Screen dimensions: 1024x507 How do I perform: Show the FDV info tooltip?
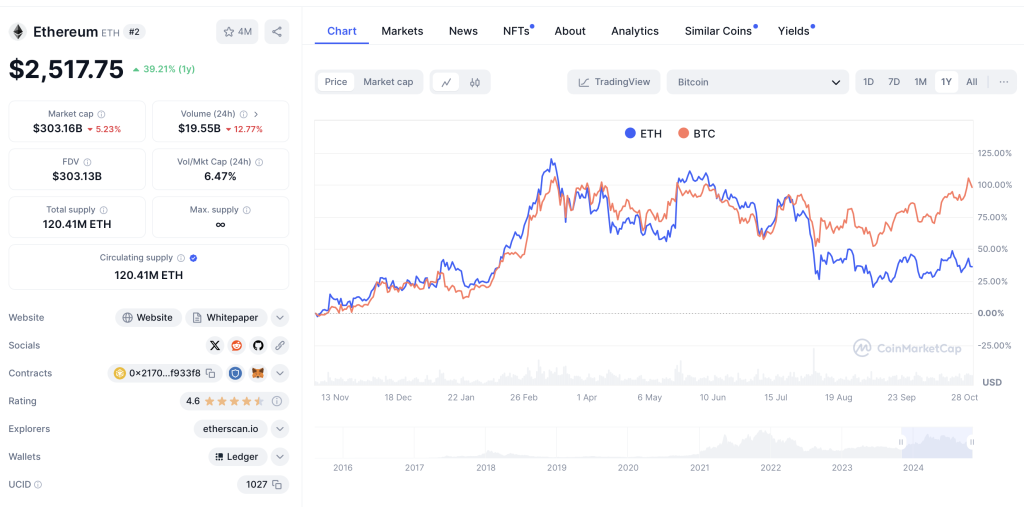(88, 162)
